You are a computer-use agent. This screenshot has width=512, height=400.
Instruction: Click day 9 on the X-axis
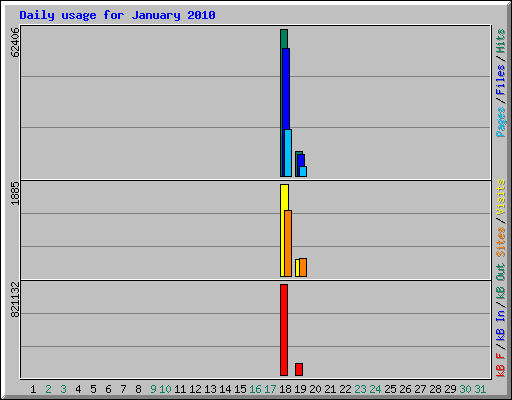[153, 389]
